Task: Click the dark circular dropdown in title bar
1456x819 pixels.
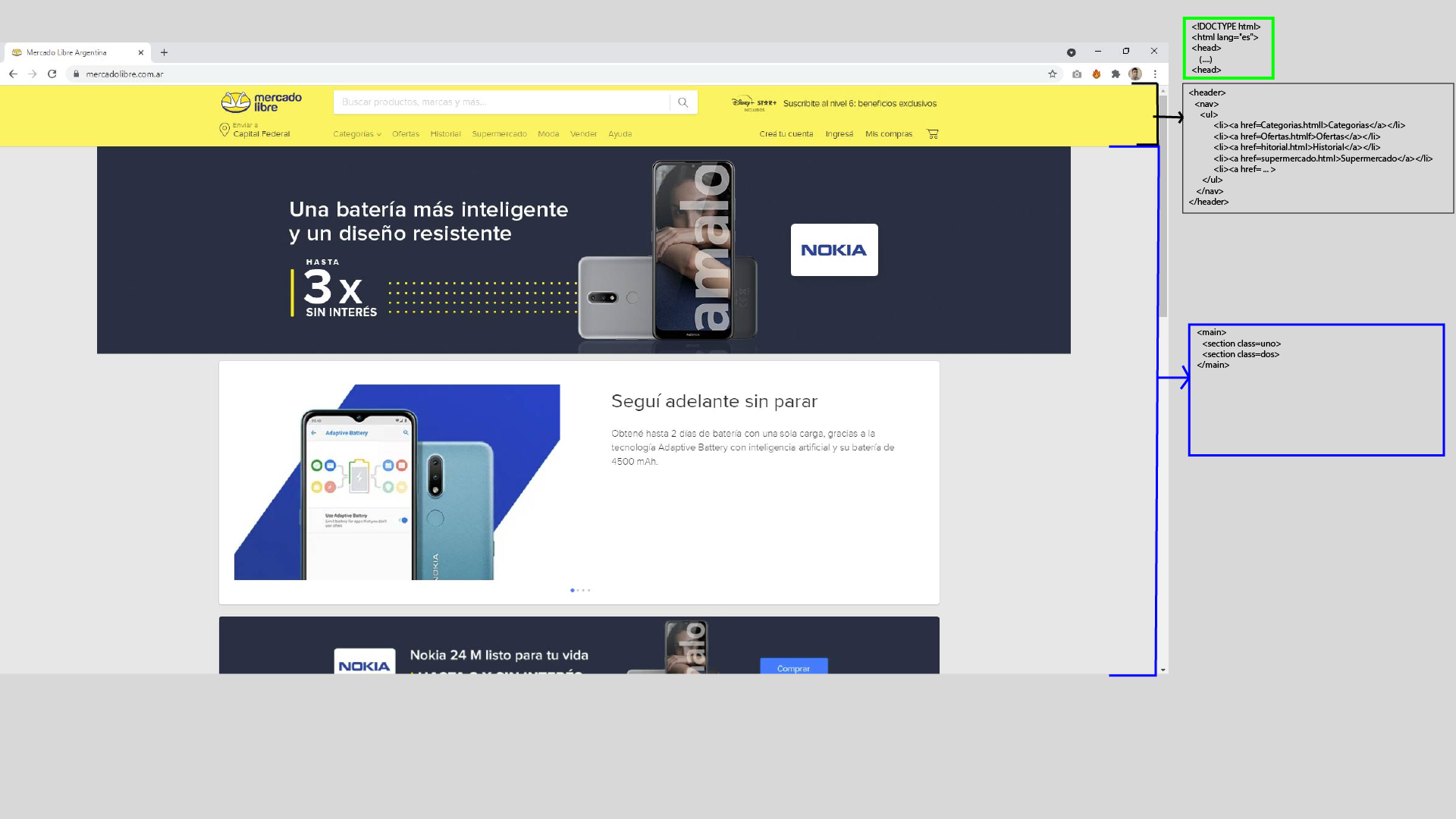Action: (1072, 52)
